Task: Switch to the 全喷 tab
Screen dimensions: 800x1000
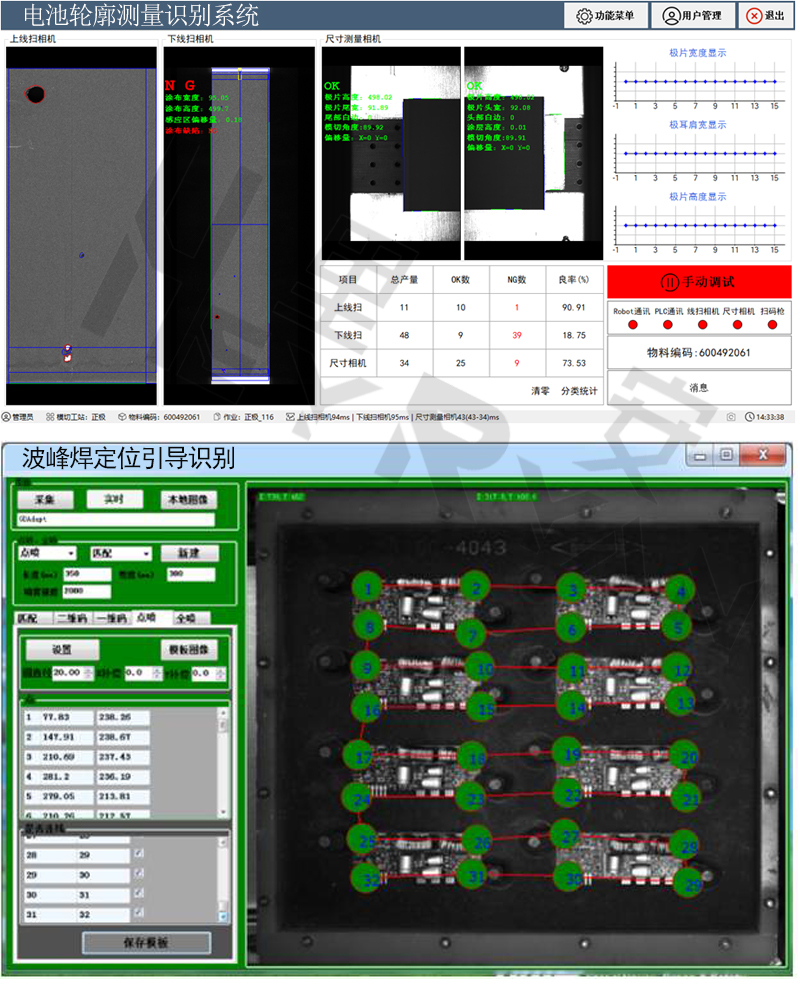Action: click(x=186, y=618)
